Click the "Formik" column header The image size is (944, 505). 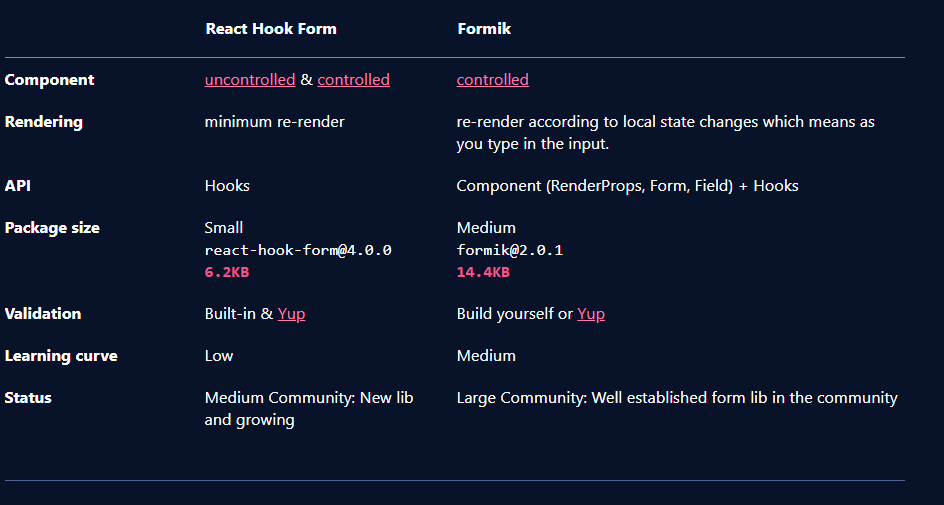pyautogui.click(x=484, y=29)
